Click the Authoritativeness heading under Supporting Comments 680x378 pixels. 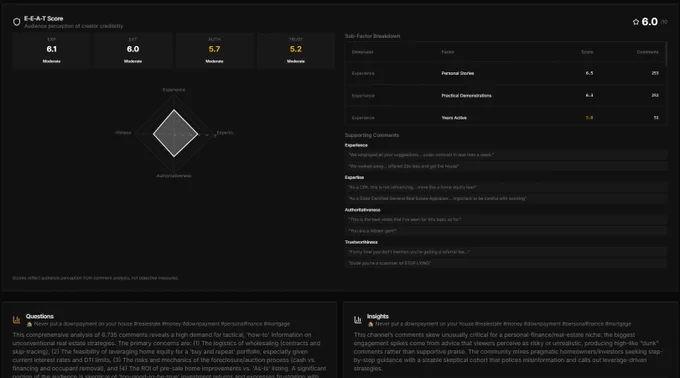(363, 210)
